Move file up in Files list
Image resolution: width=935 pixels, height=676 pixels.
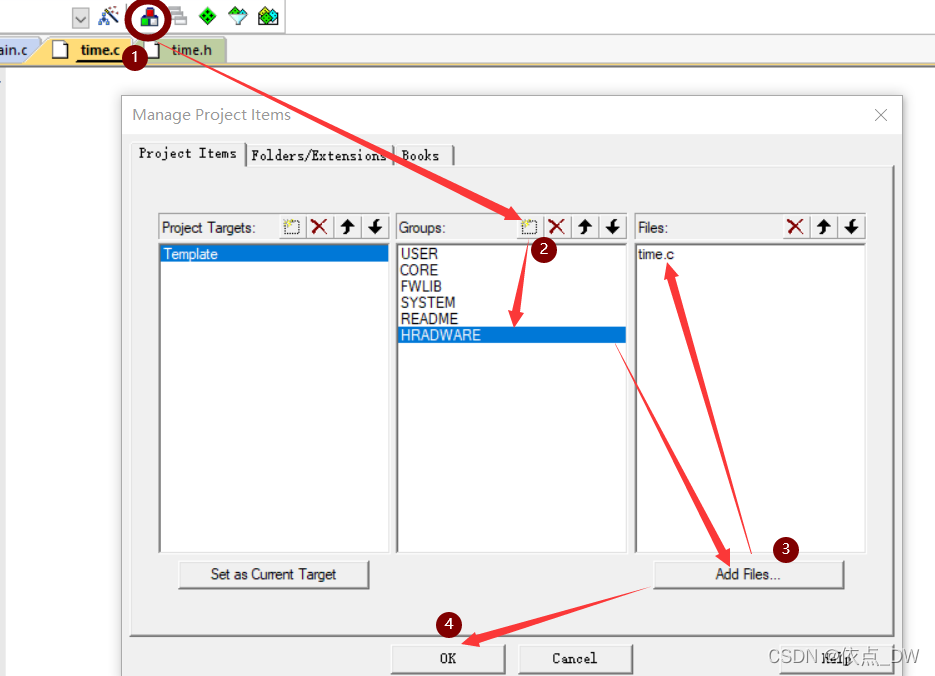pos(823,227)
